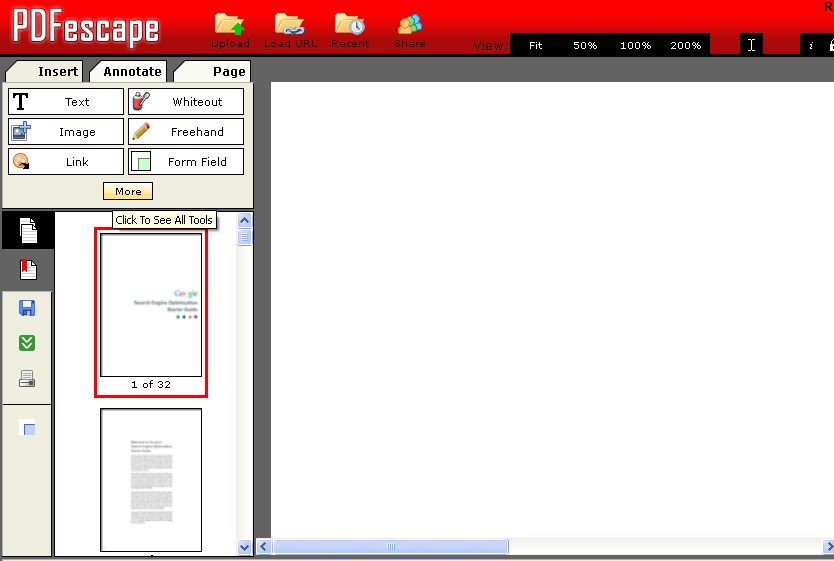
Task: Select the Freehand pencil tool
Action: pos(186,132)
